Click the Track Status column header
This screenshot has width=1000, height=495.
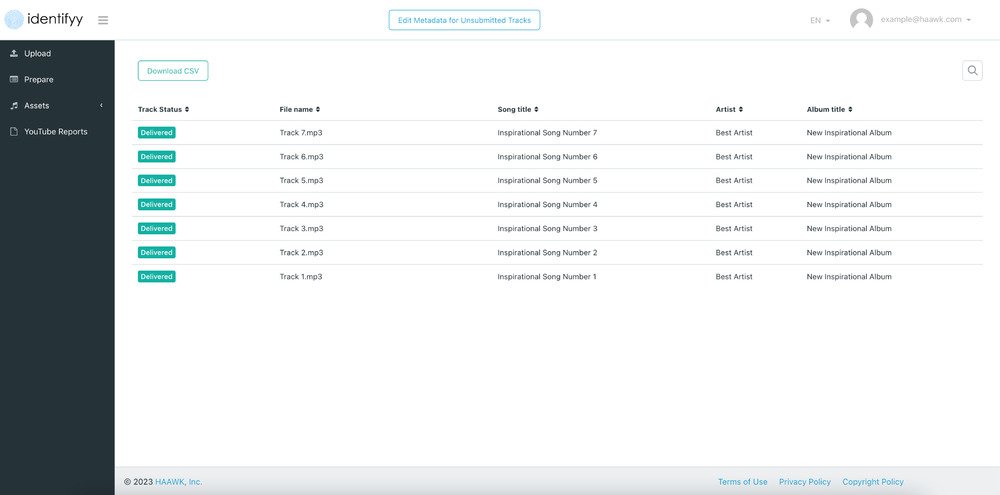point(160,110)
